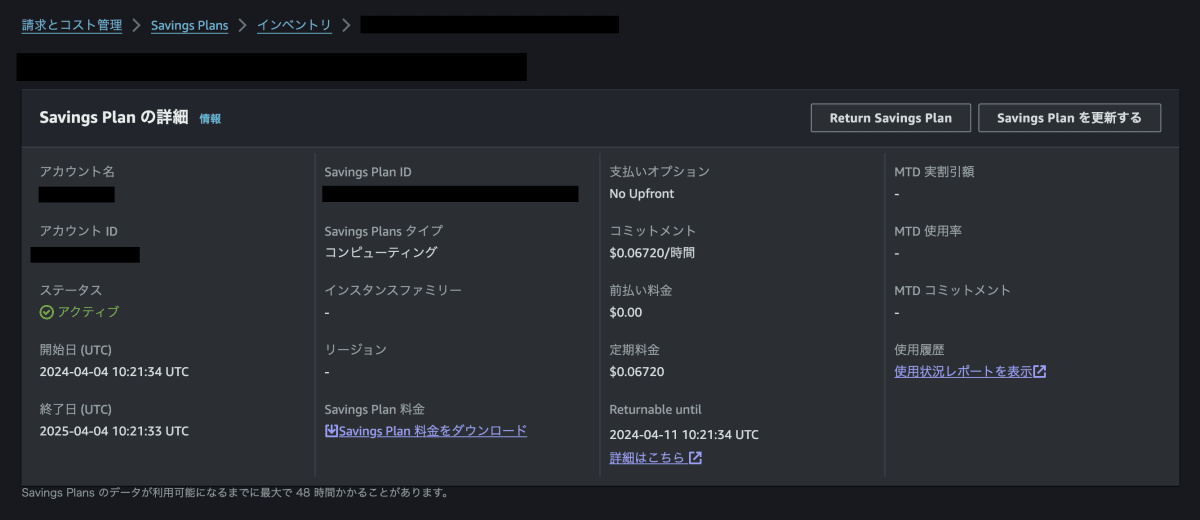Open the Savings Plan 料金をダウンロード link

432,431
